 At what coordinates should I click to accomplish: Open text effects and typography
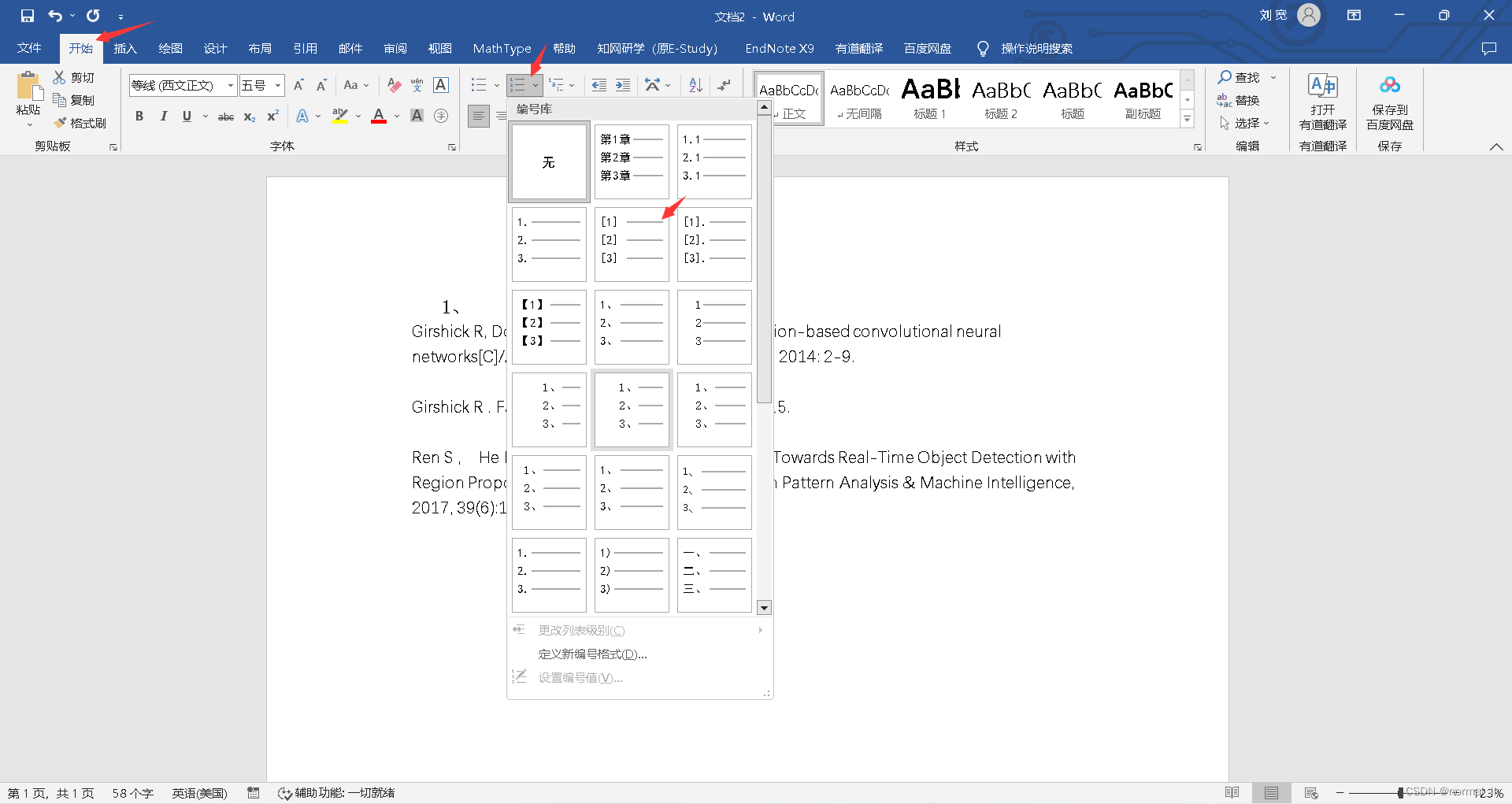click(302, 117)
